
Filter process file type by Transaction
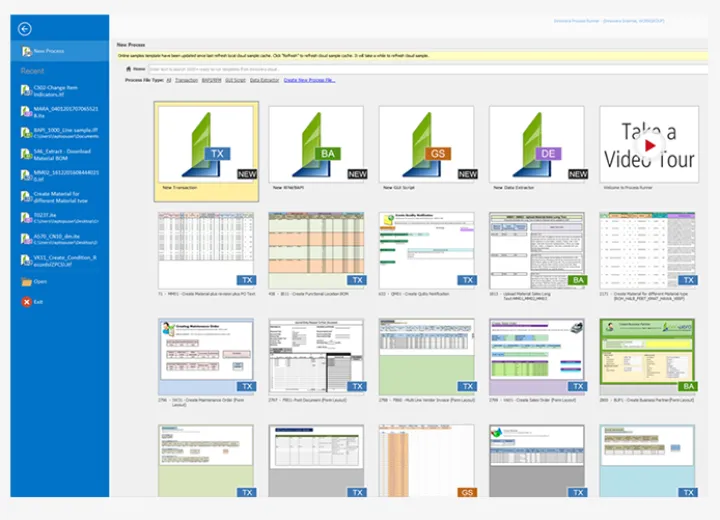click(x=186, y=79)
